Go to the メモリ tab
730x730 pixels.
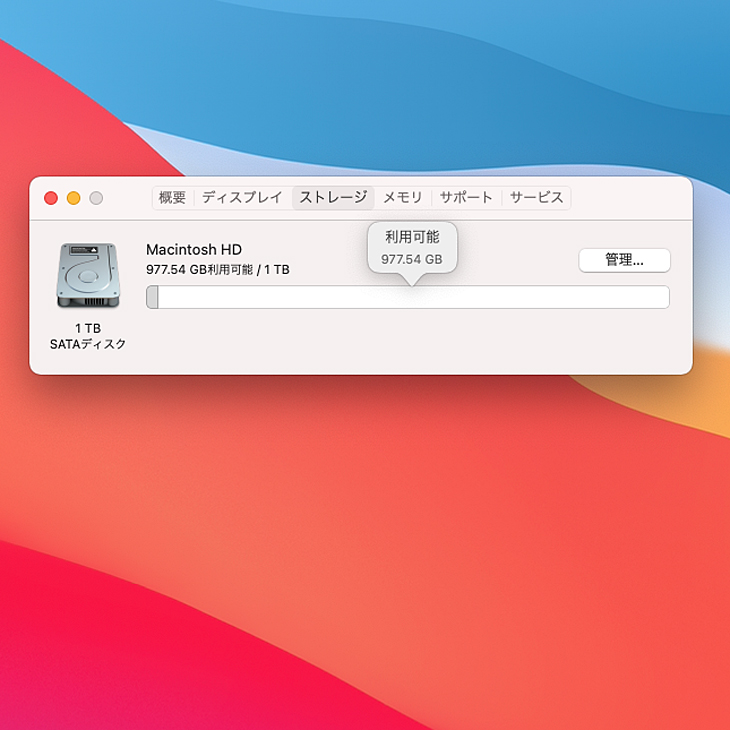point(403,198)
